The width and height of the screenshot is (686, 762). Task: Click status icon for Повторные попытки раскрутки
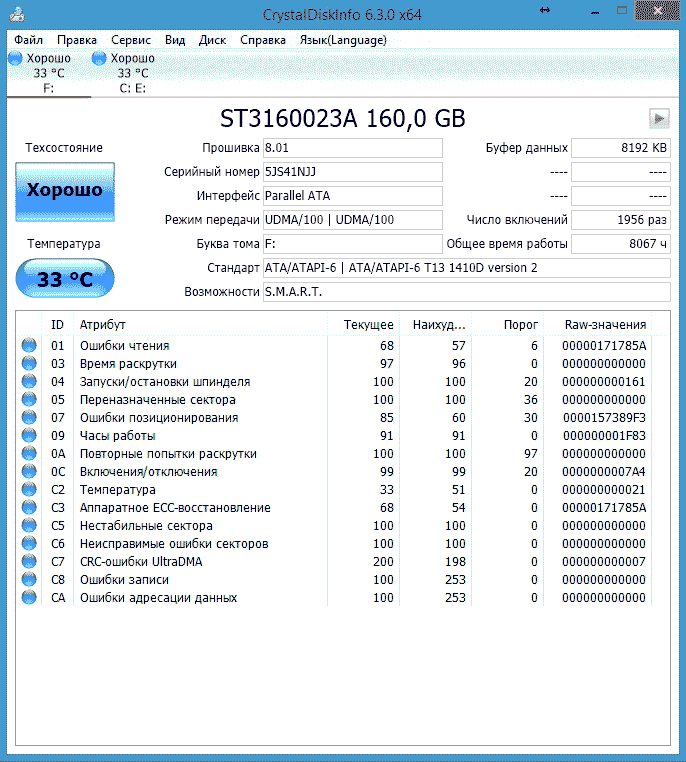click(x=29, y=453)
